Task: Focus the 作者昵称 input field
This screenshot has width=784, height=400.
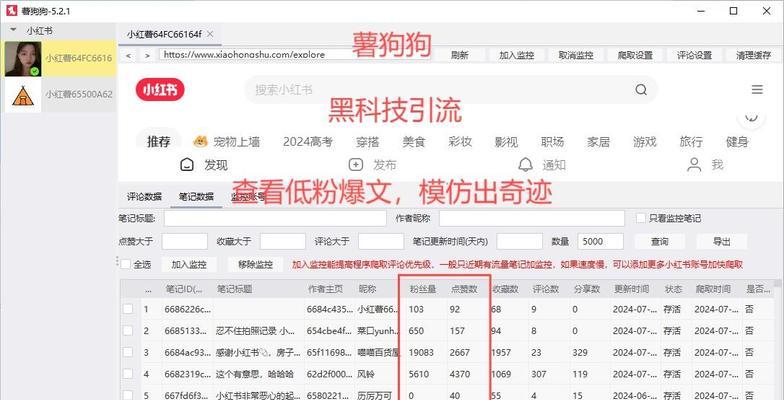Action: (x=532, y=218)
